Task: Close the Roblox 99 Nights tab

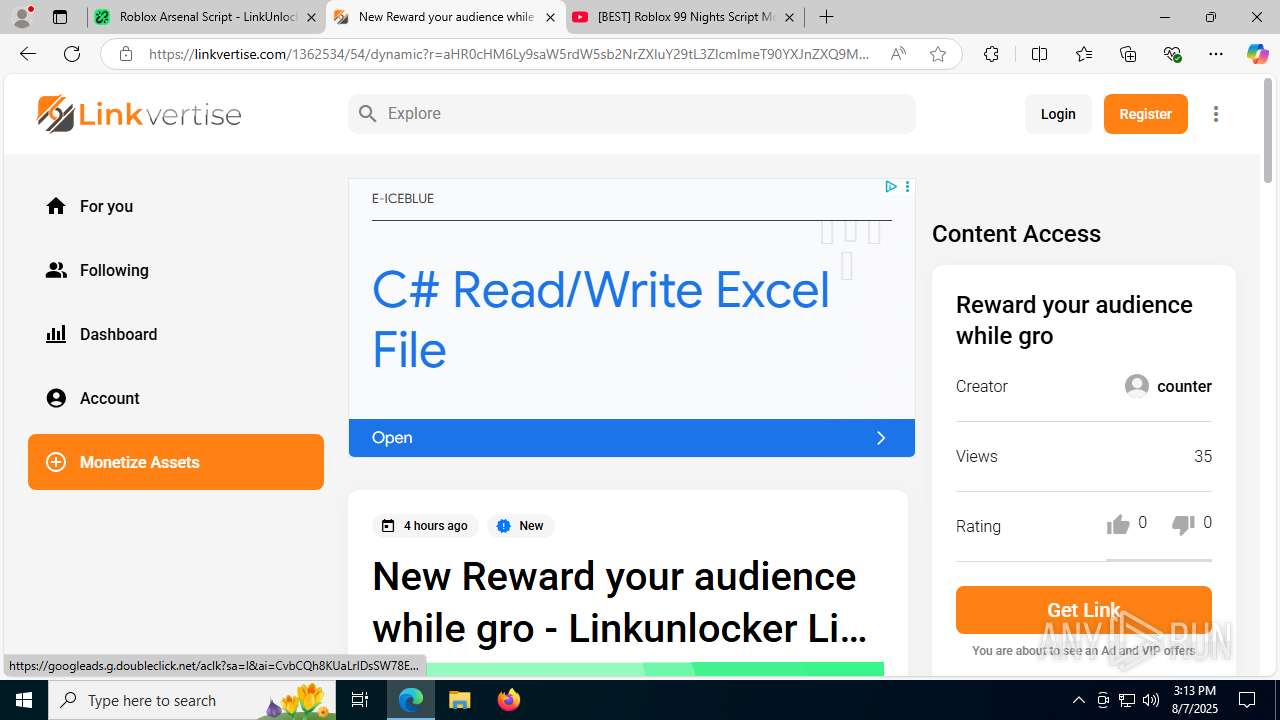Action: 789,17
